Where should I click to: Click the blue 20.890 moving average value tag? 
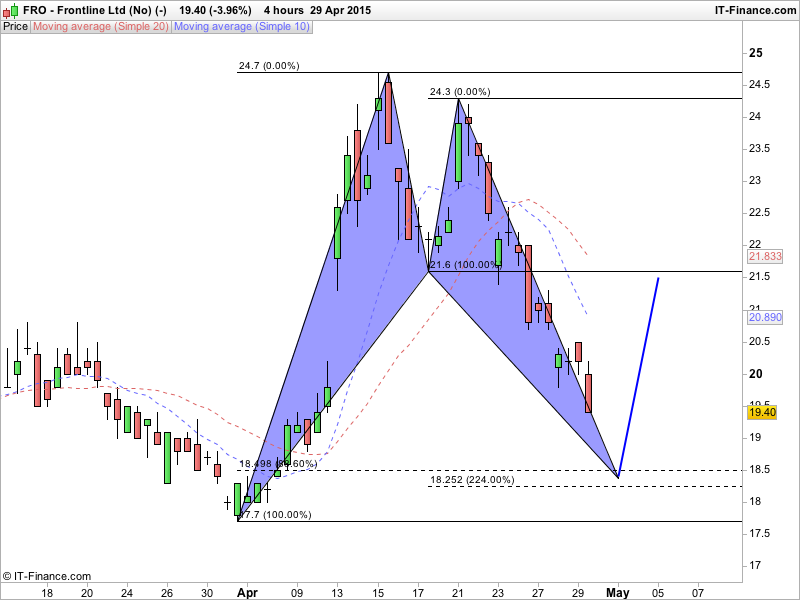[765, 317]
